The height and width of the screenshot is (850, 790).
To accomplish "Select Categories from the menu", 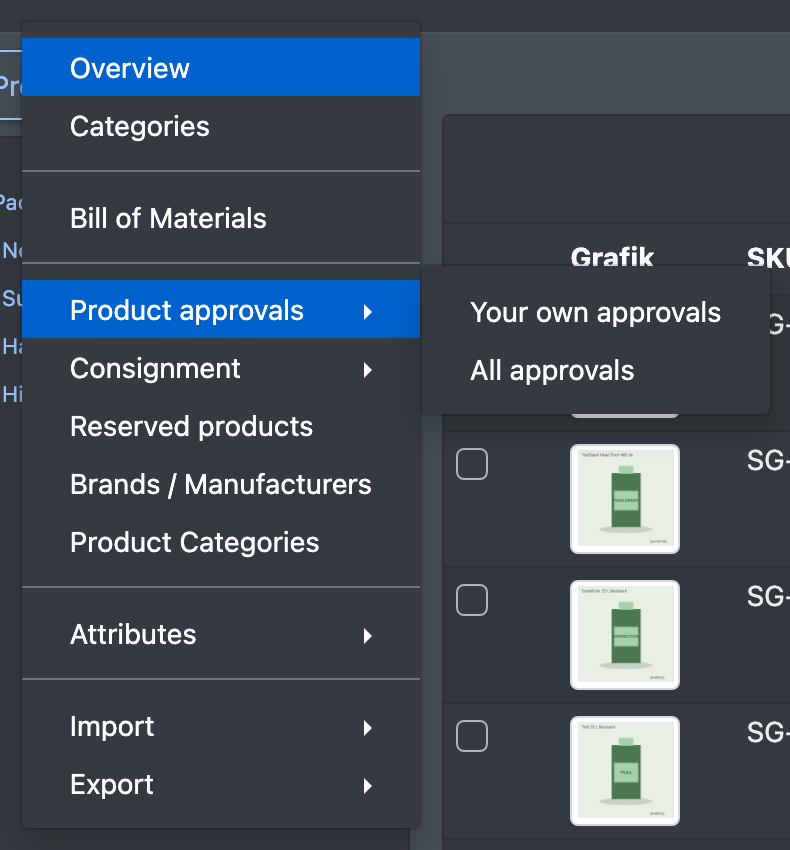I will pyautogui.click(x=221, y=126).
